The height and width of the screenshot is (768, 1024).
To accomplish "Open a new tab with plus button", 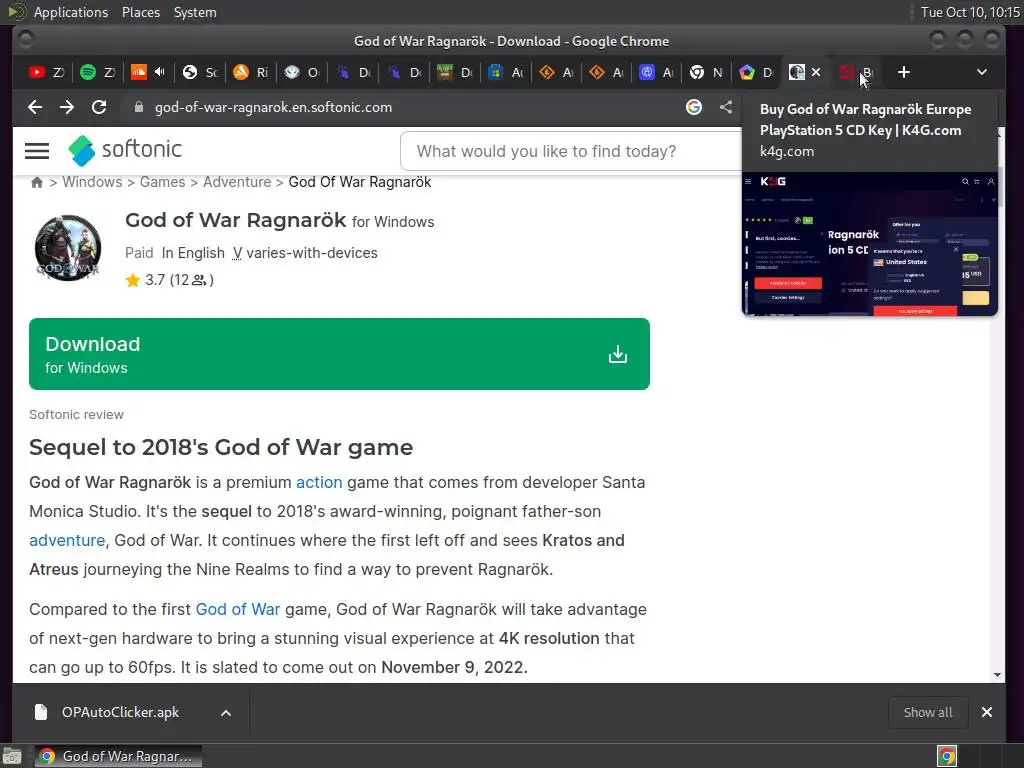I will click(904, 72).
